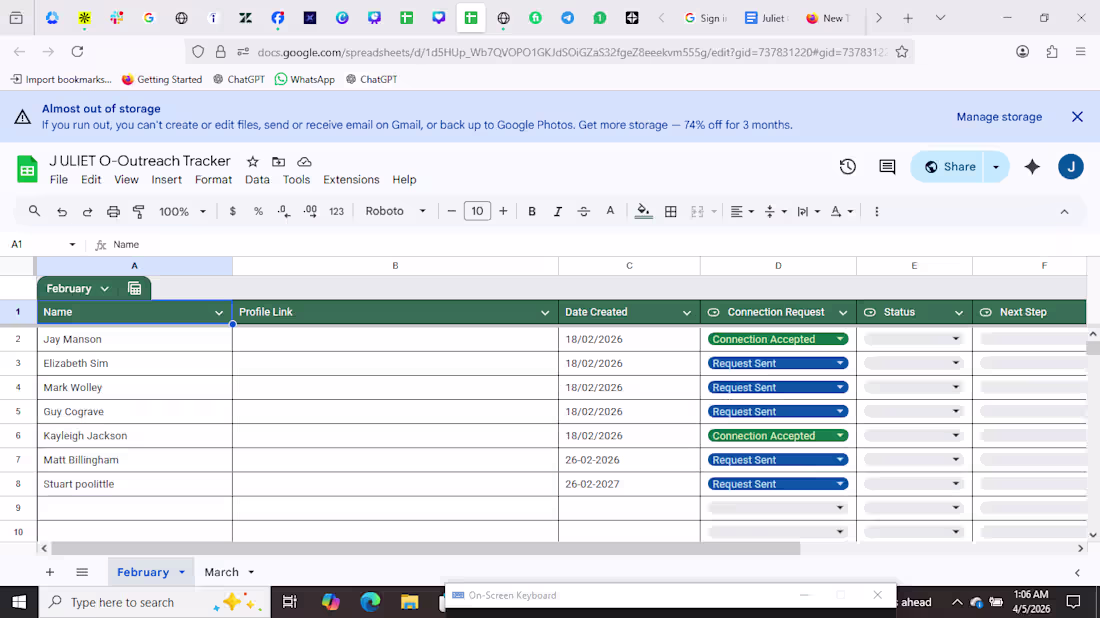The image size is (1100, 618).
Task: Open the comments panel icon
Action: pos(887,167)
